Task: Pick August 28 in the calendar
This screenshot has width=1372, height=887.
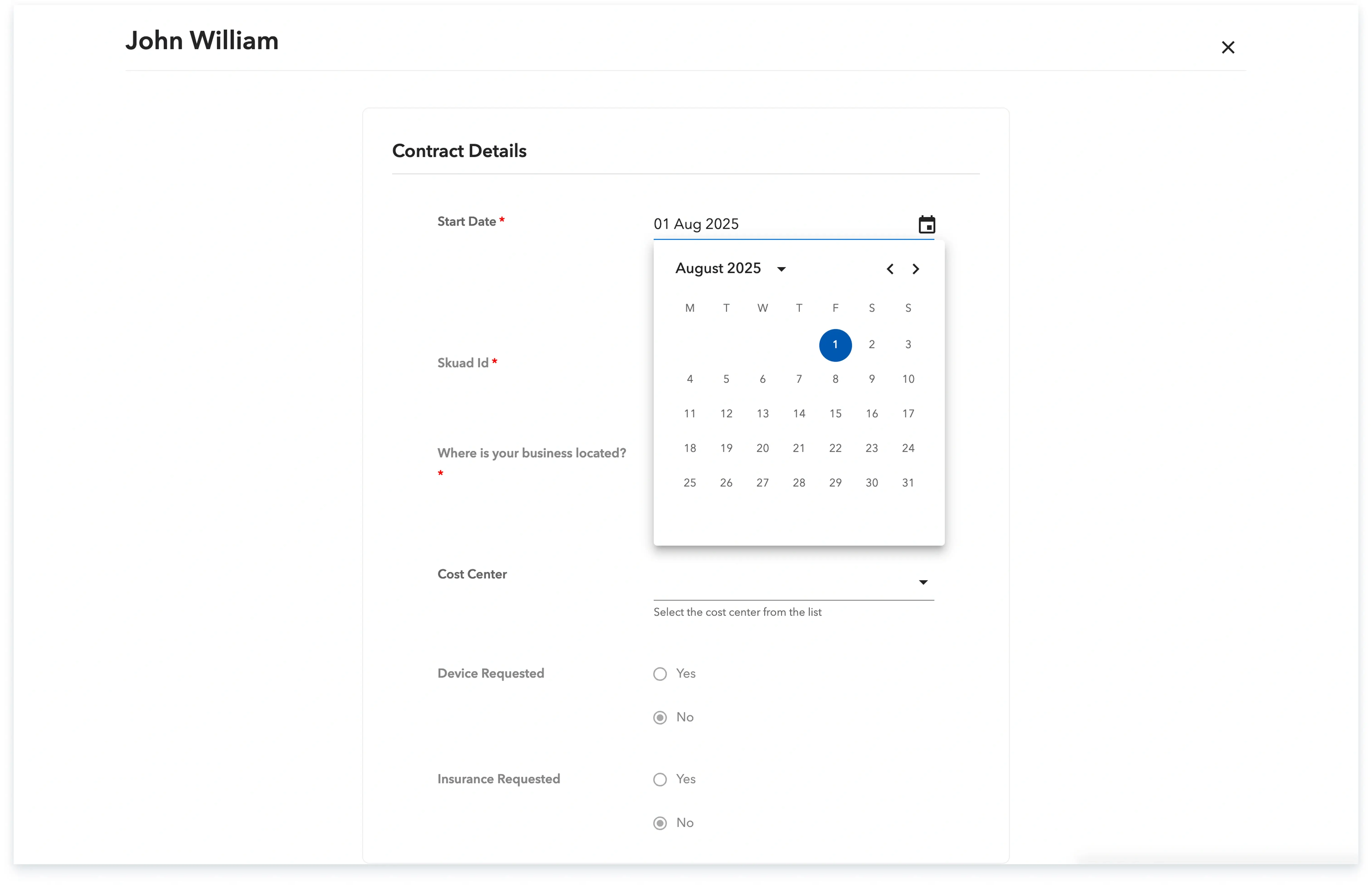Action: 799,483
